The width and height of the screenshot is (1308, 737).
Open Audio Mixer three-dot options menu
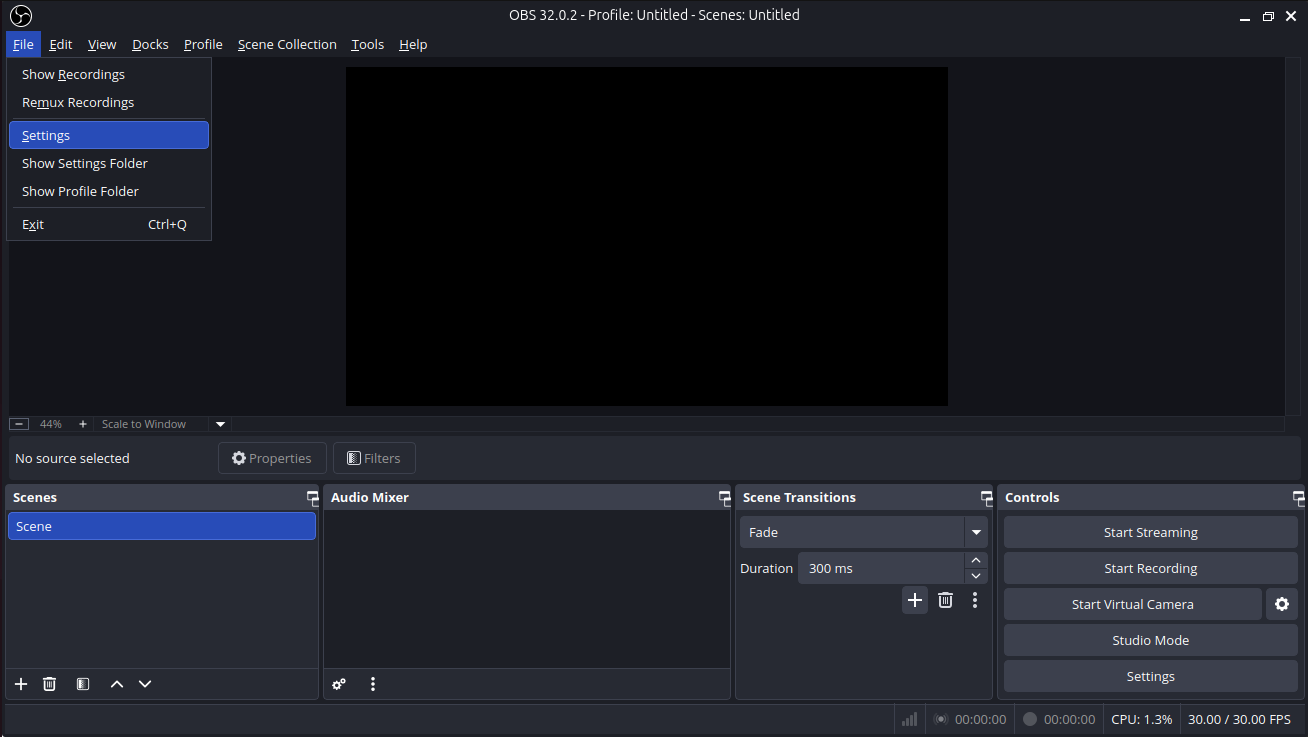pos(373,684)
